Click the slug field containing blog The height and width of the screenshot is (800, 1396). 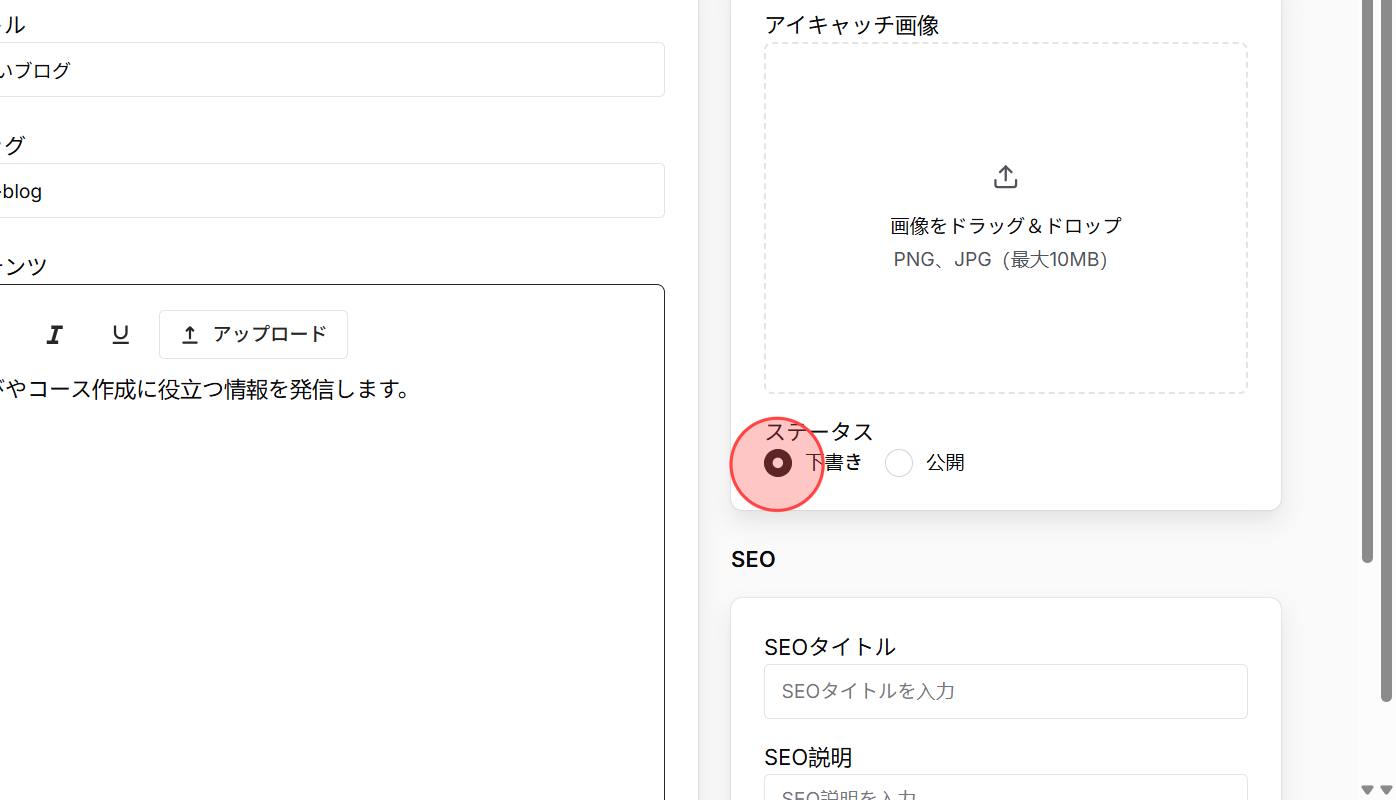coord(330,190)
